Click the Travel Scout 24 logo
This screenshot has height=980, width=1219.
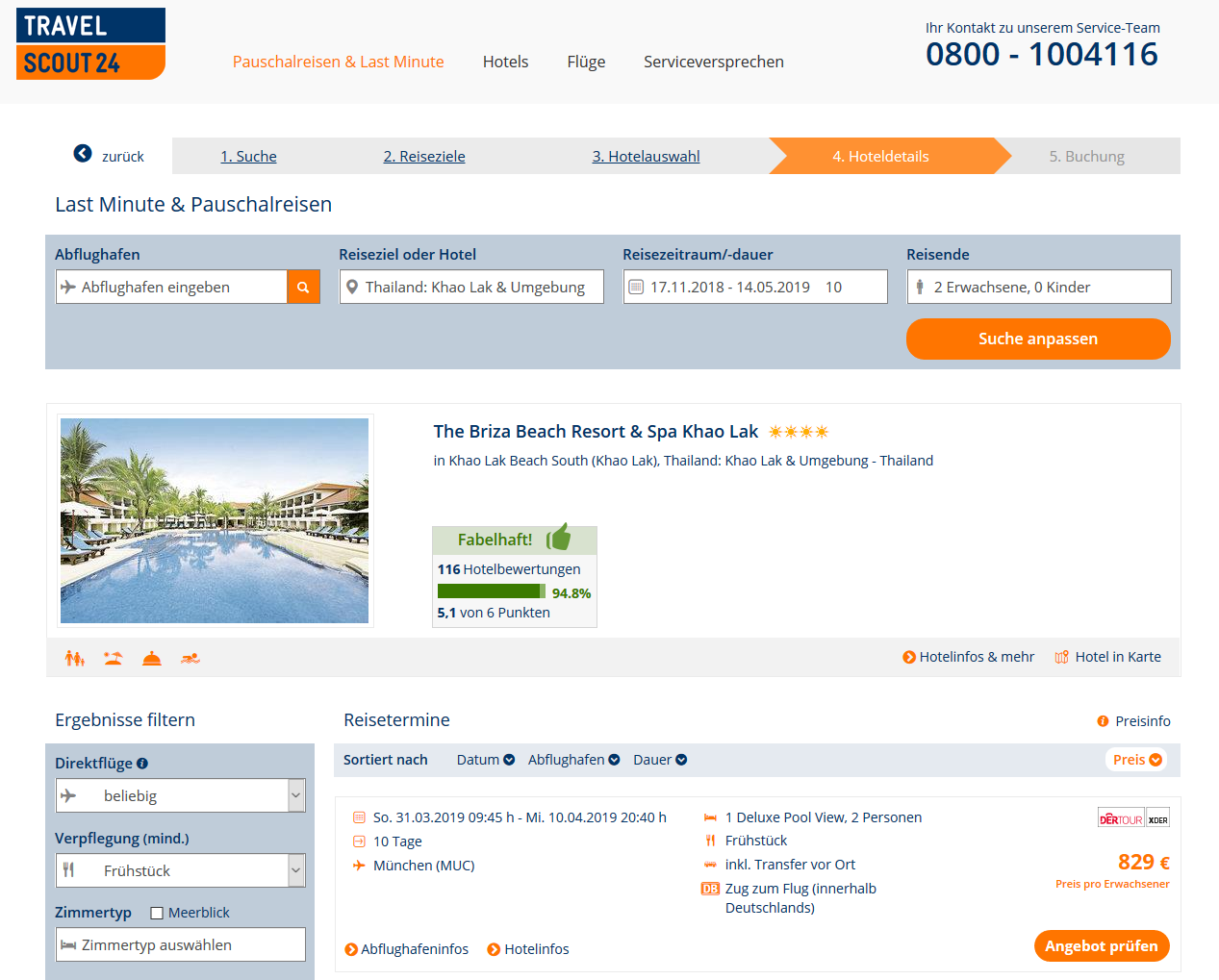click(x=90, y=43)
